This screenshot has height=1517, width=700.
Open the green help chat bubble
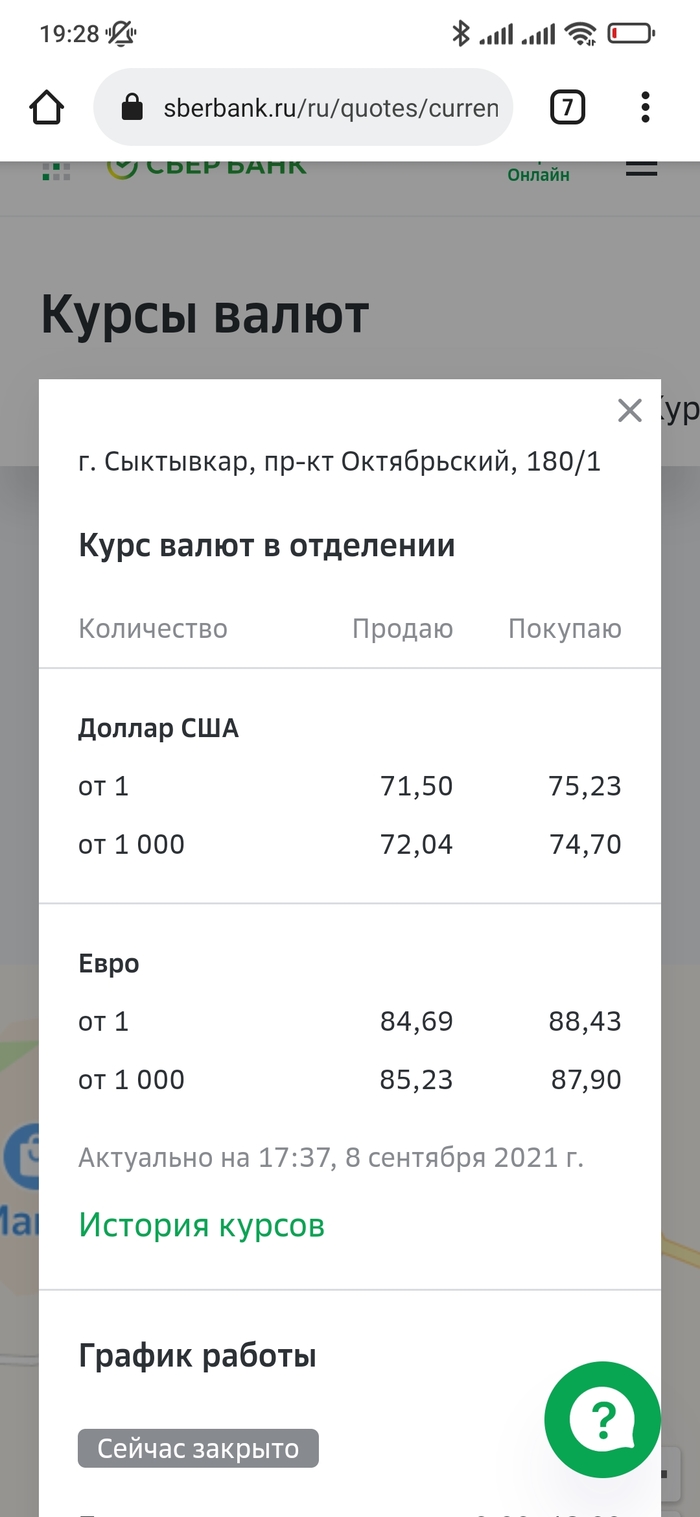(x=602, y=1419)
